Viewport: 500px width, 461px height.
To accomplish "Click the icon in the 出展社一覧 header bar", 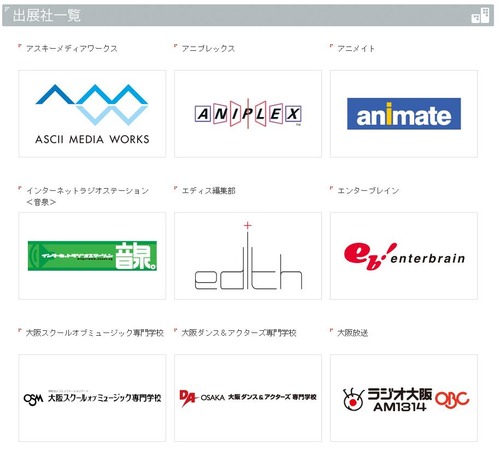I will coord(480,15).
